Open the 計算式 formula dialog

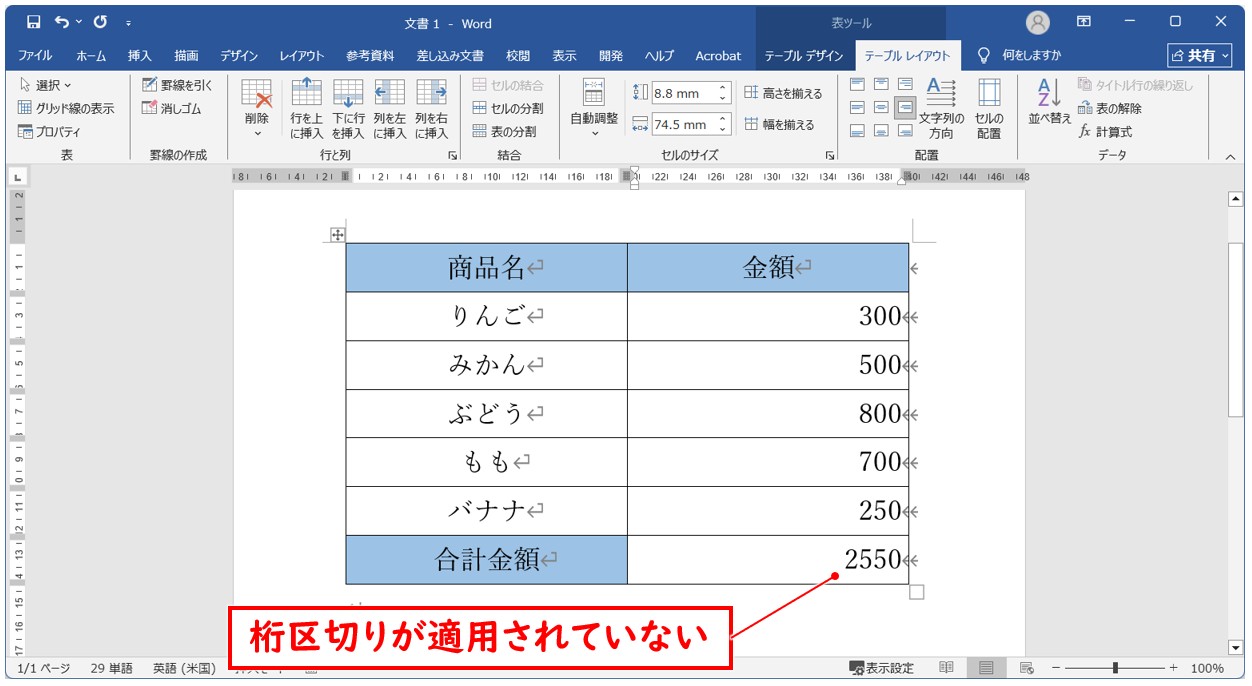coord(1105,131)
